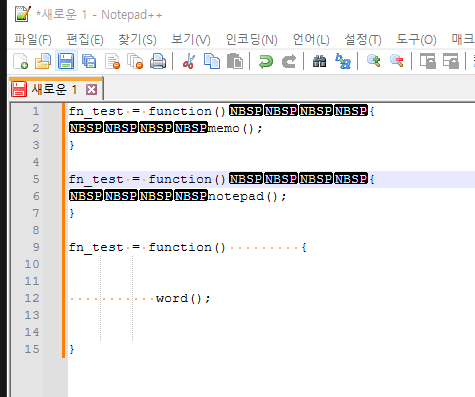Click line 9 in the editor
475x397 pixels.
pyautogui.click(x=271, y=247)
